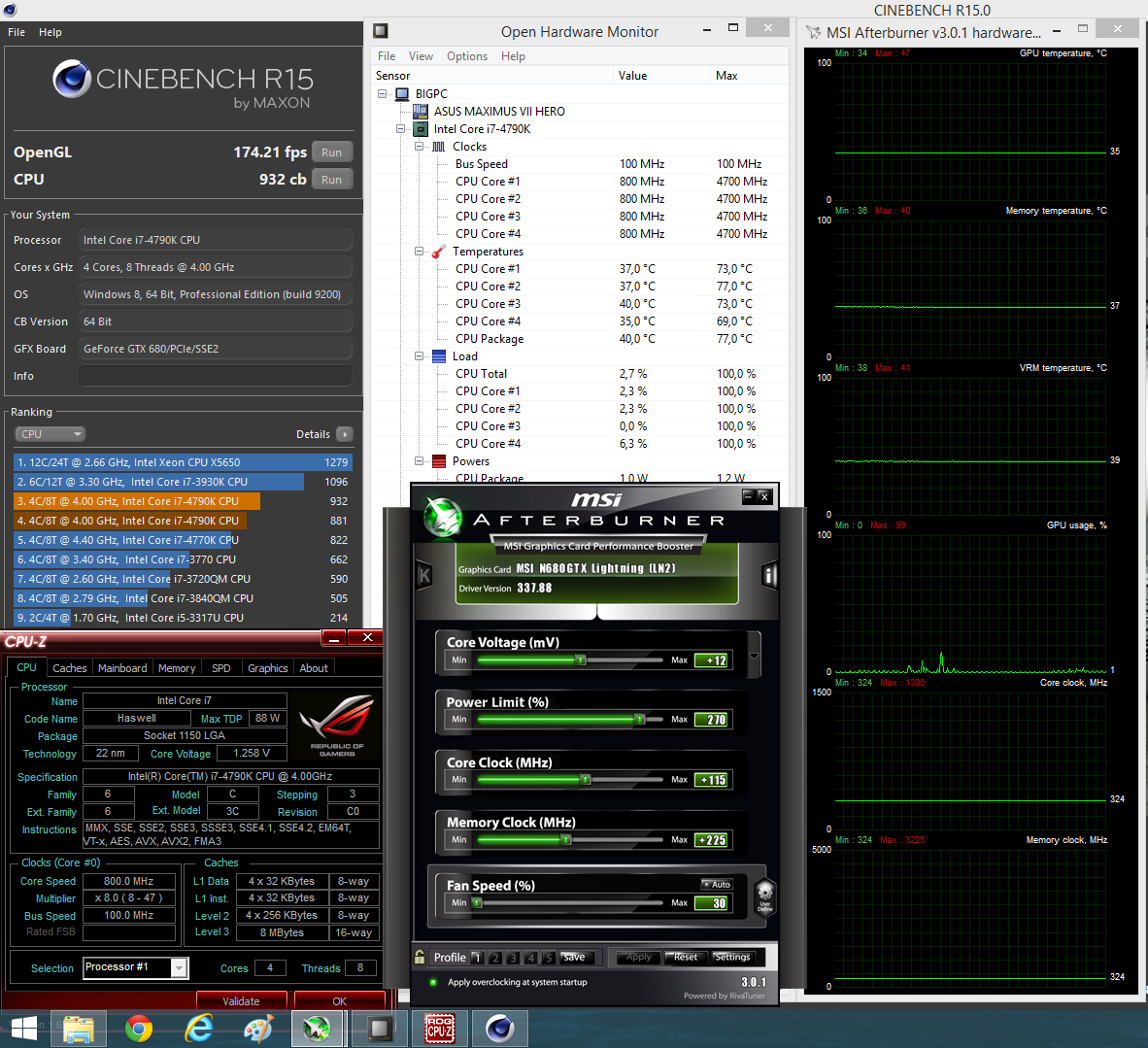Click the Power Limit slider handle

[640, 719]
